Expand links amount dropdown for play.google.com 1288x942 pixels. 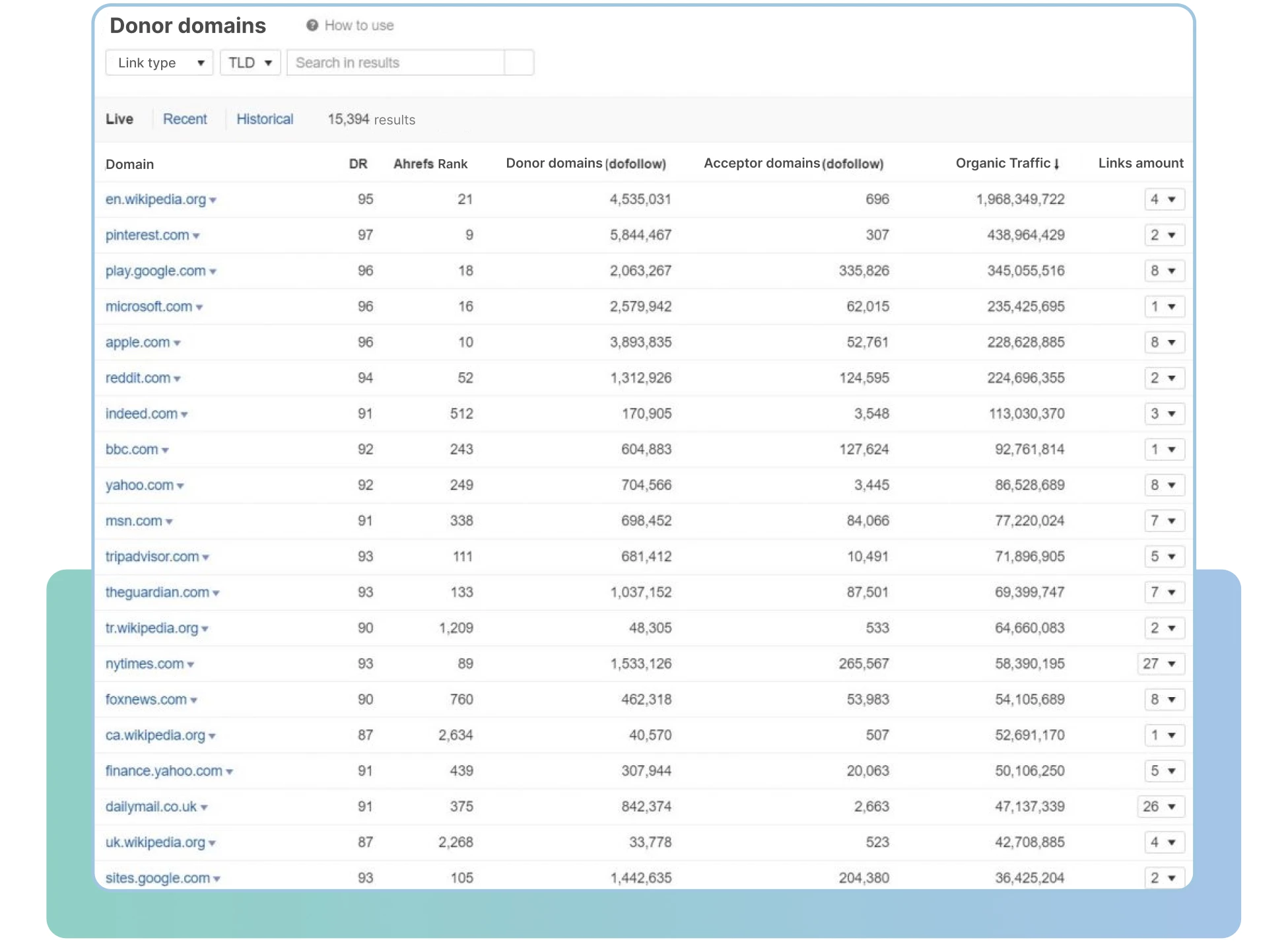click(1165, 271)
